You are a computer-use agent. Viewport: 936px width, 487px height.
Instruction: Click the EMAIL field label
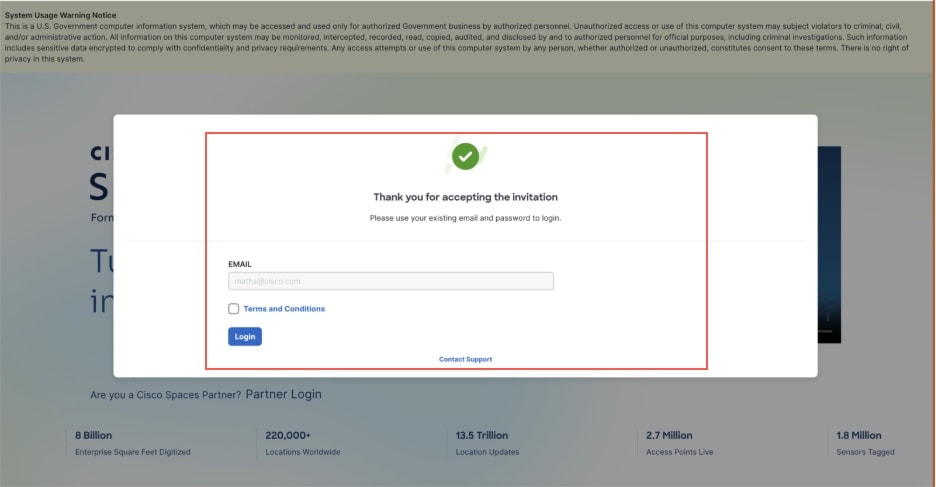click(x=240, y=264)
